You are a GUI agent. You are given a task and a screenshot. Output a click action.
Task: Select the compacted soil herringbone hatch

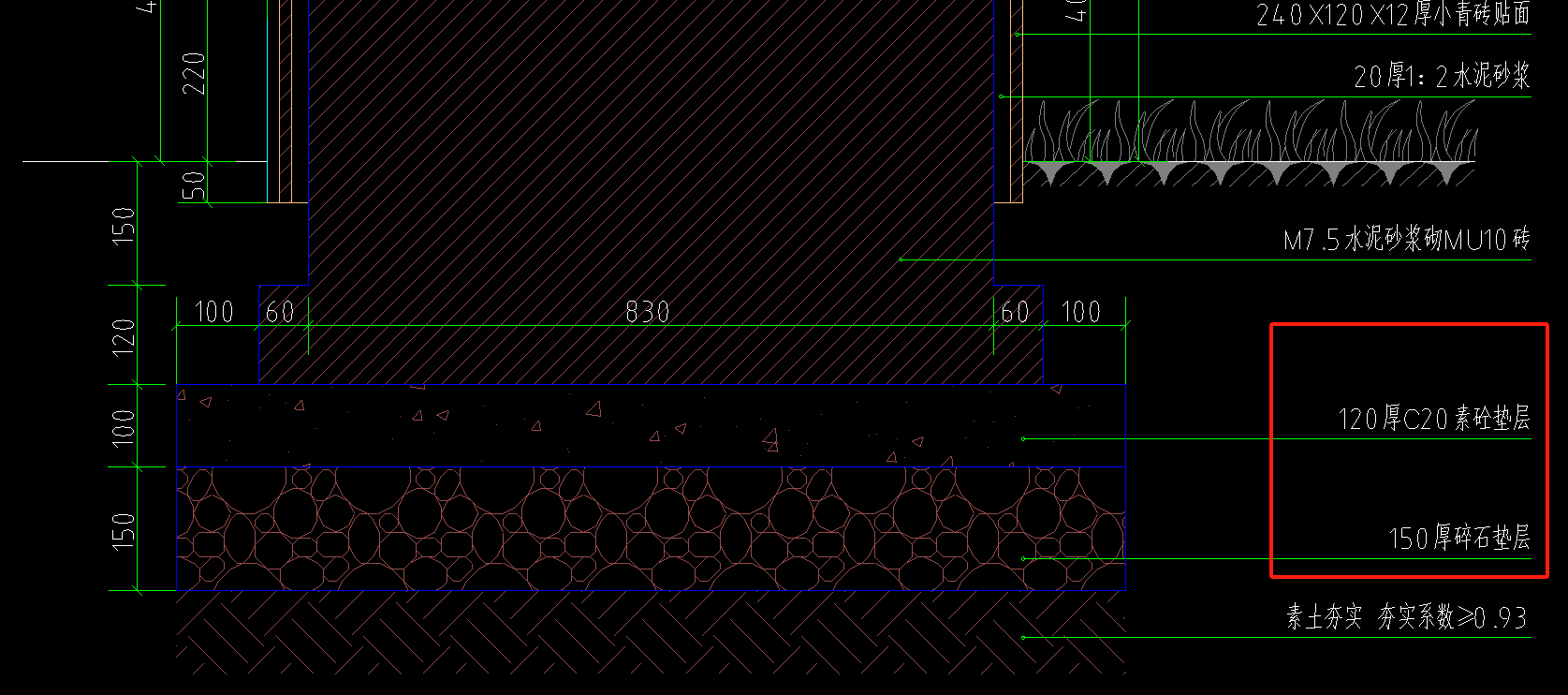[x=651, y=632]
